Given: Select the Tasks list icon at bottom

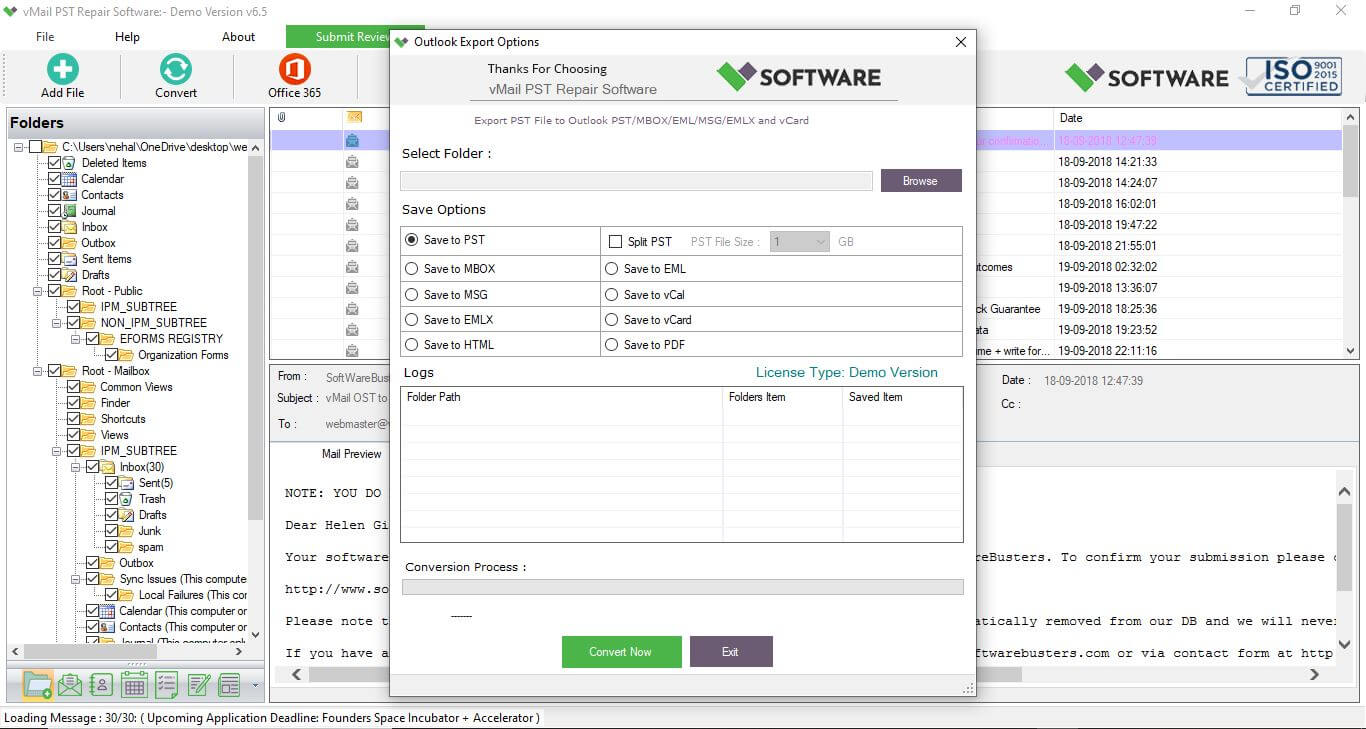Looking at the screenshot, I should pos(165,684).
